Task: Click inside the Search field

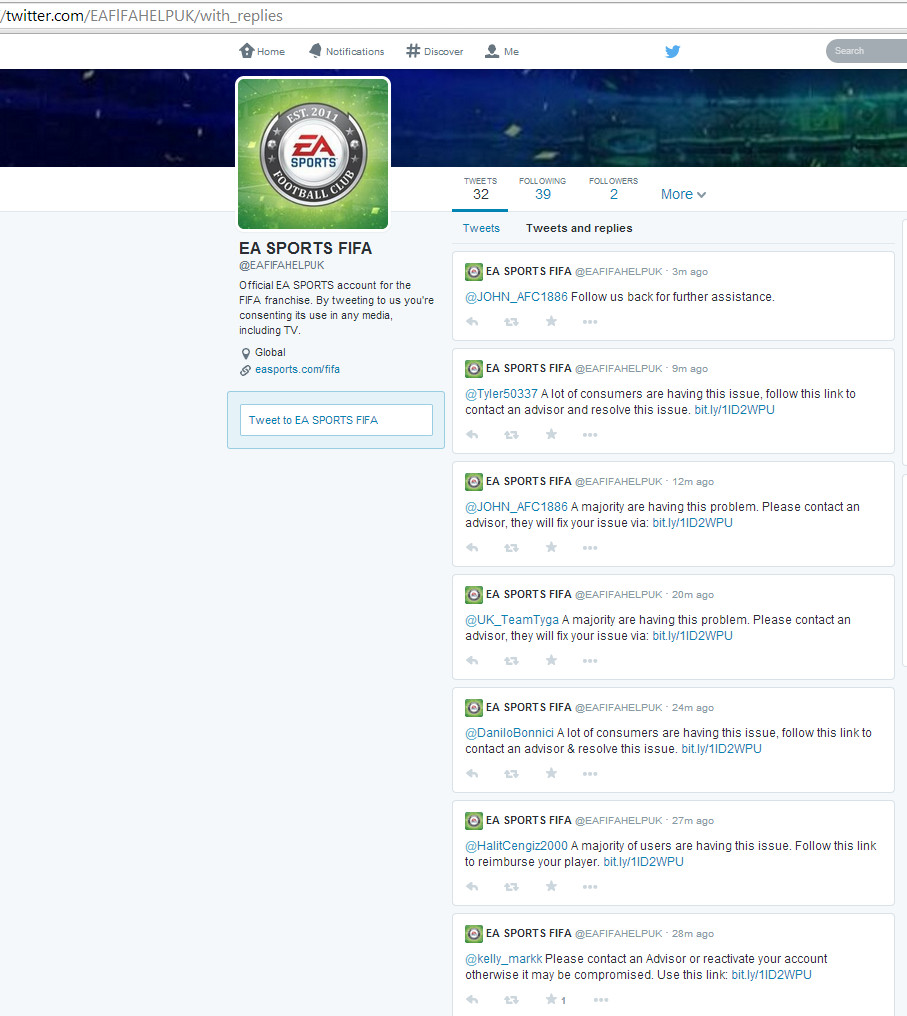Action: coord(865,51)
